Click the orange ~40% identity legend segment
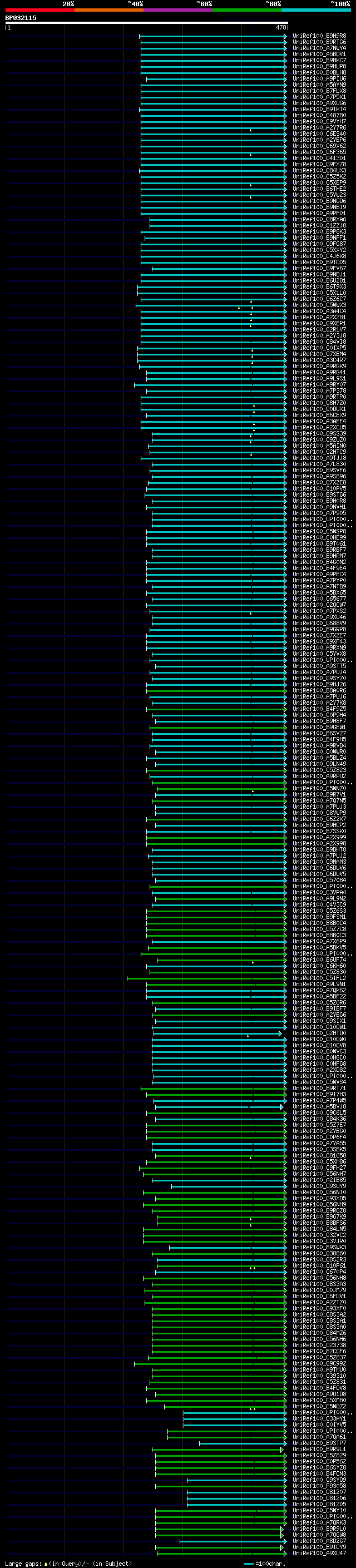This screenshot has width=356, height=1568. tap(109, 10)
